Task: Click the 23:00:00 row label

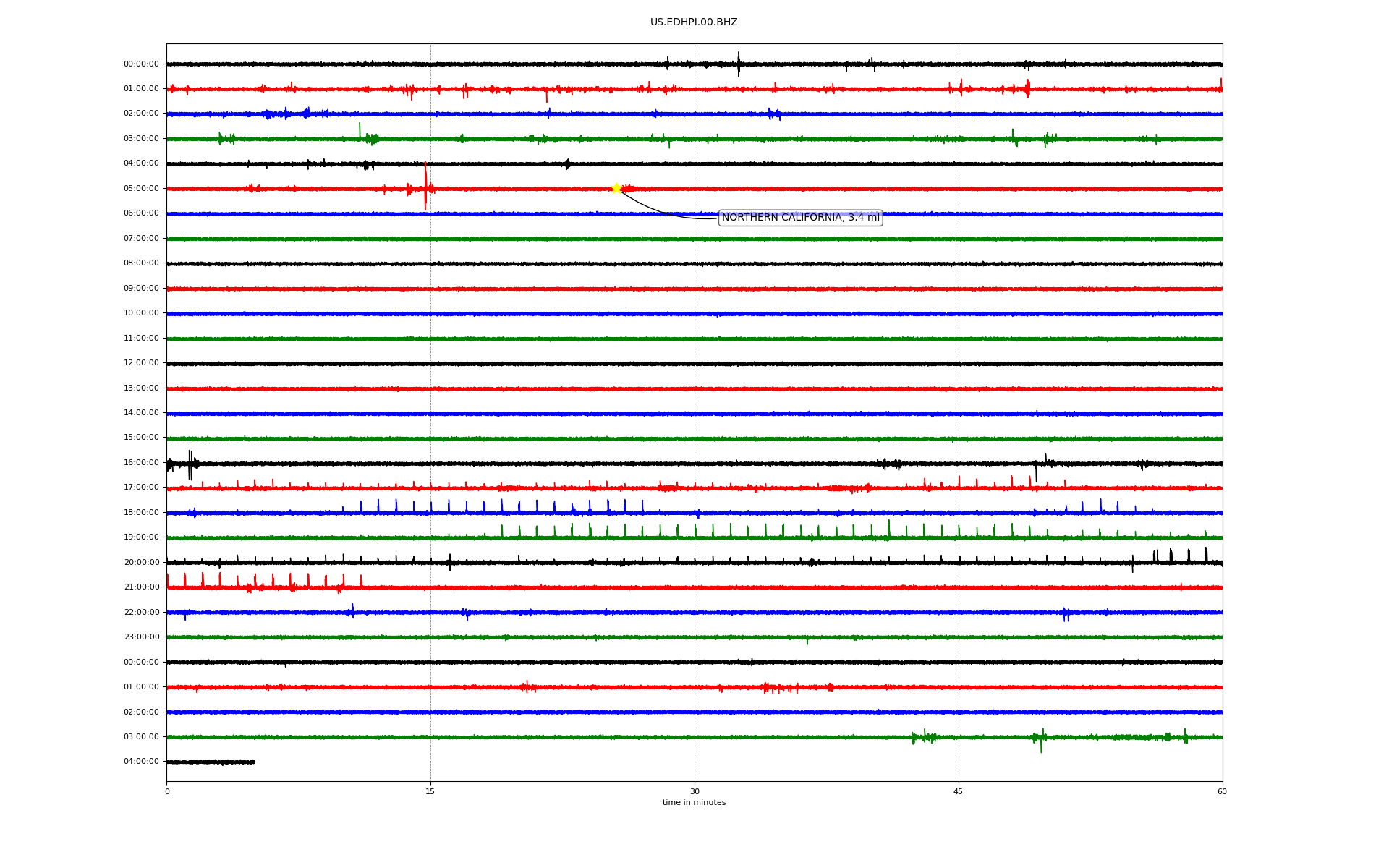Action: [141, 637]
